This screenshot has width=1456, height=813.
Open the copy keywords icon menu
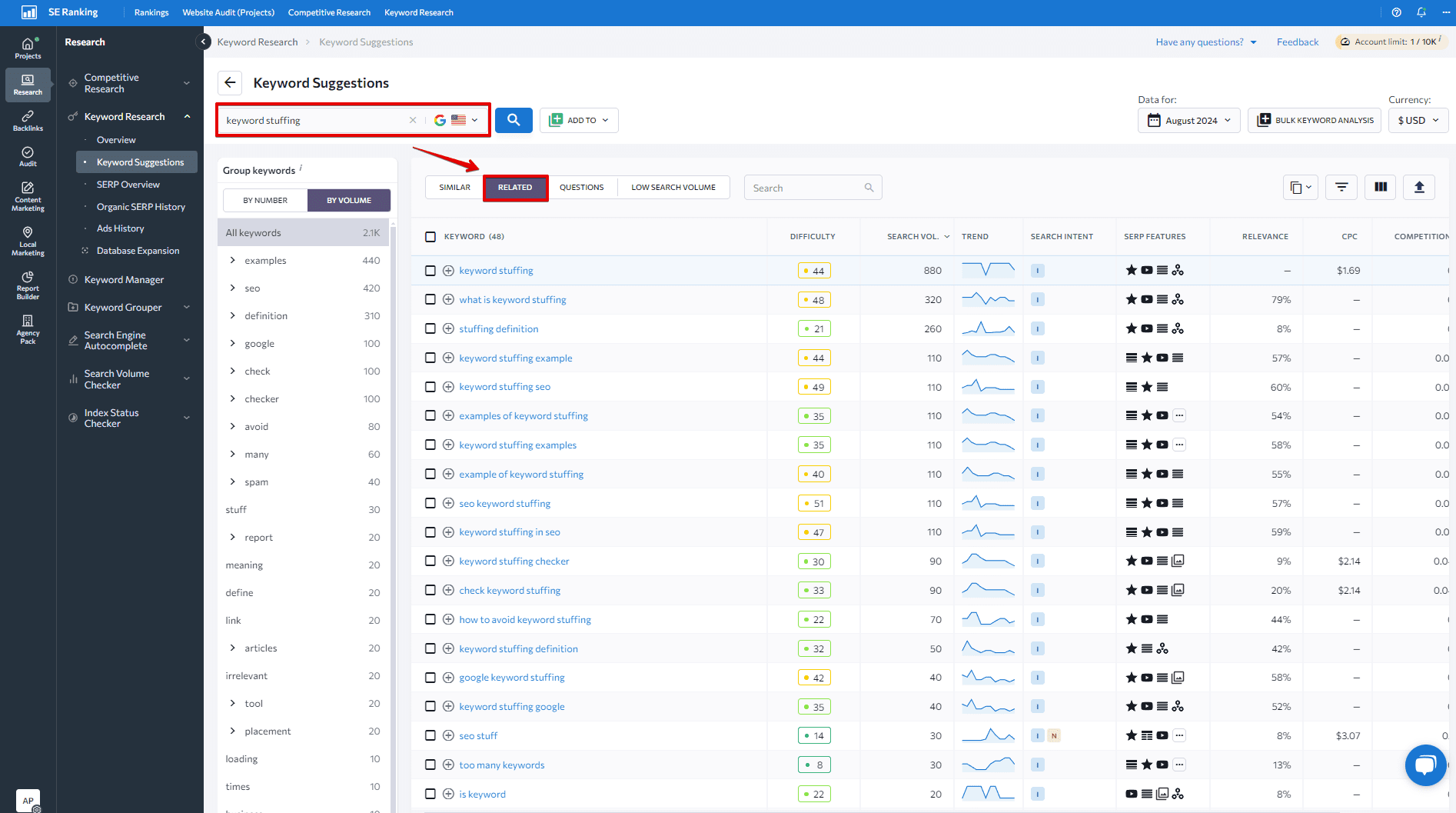point(1301,187)
